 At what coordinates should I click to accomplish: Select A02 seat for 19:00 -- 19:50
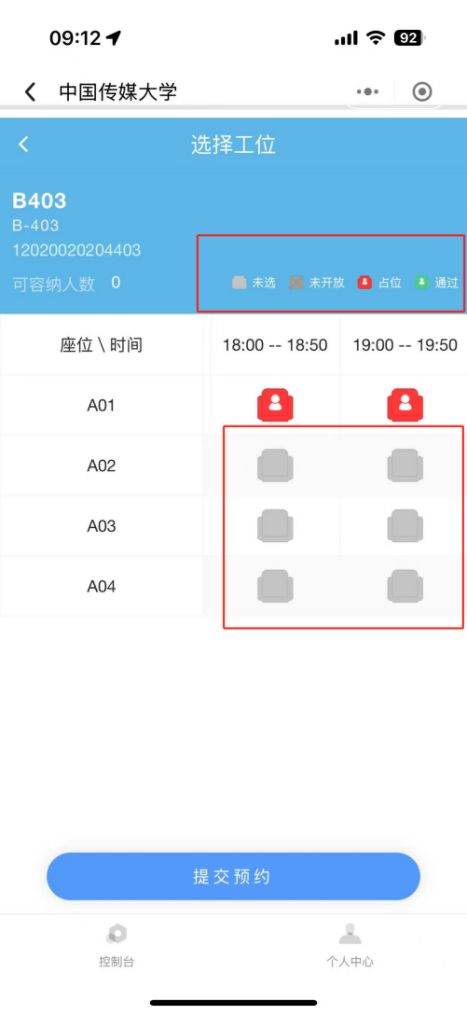(405, 465)
